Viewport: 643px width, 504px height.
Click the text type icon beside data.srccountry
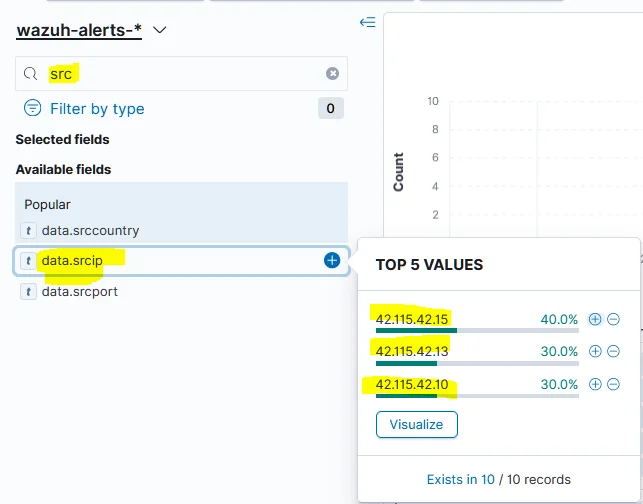point(28,230)
